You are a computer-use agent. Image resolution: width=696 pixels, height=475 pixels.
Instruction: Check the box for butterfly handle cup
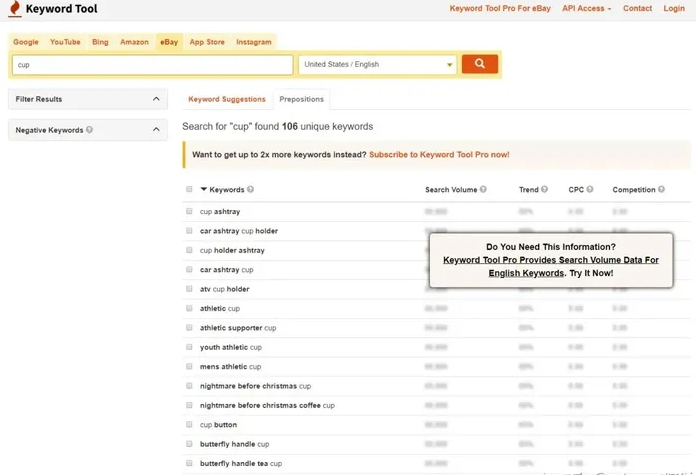[x=189, y=444]
